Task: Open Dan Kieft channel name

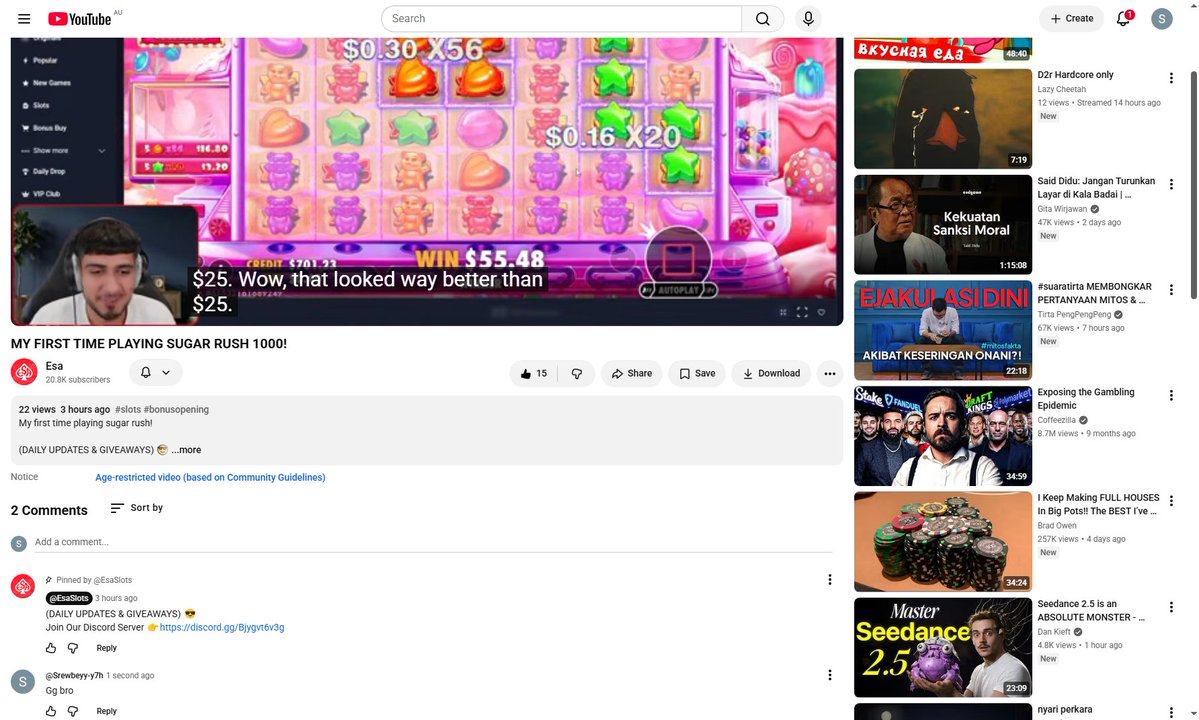Action: click(x=1054, y=632)
